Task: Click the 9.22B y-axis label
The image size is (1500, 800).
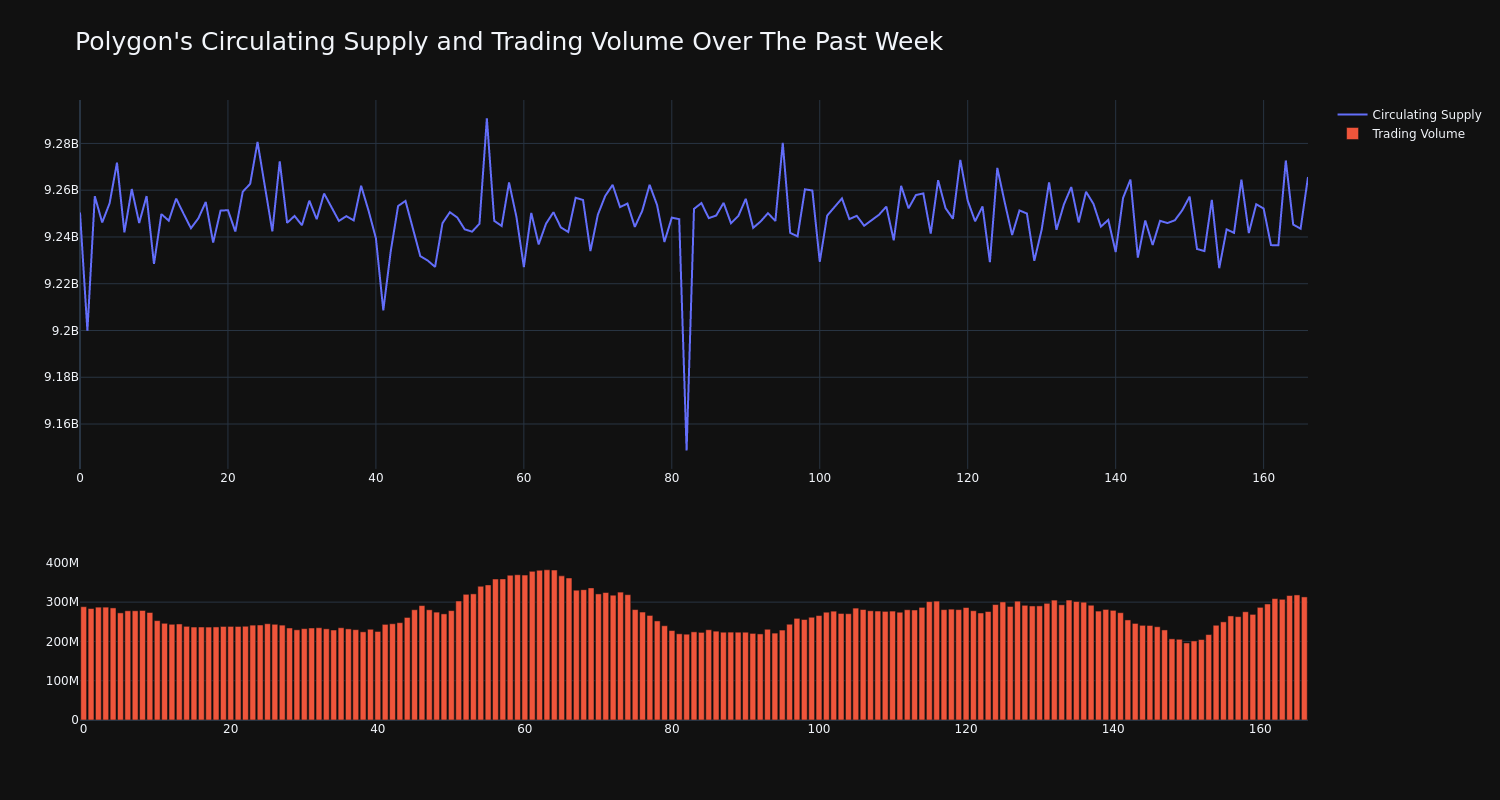Action: pos(61,284)
